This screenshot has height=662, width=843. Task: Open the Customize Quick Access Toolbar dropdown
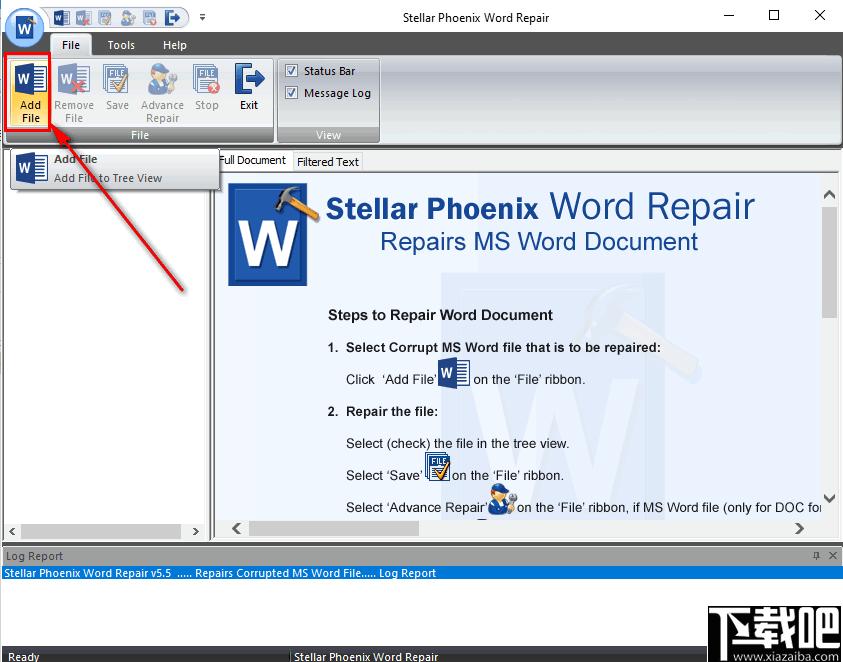202,17
